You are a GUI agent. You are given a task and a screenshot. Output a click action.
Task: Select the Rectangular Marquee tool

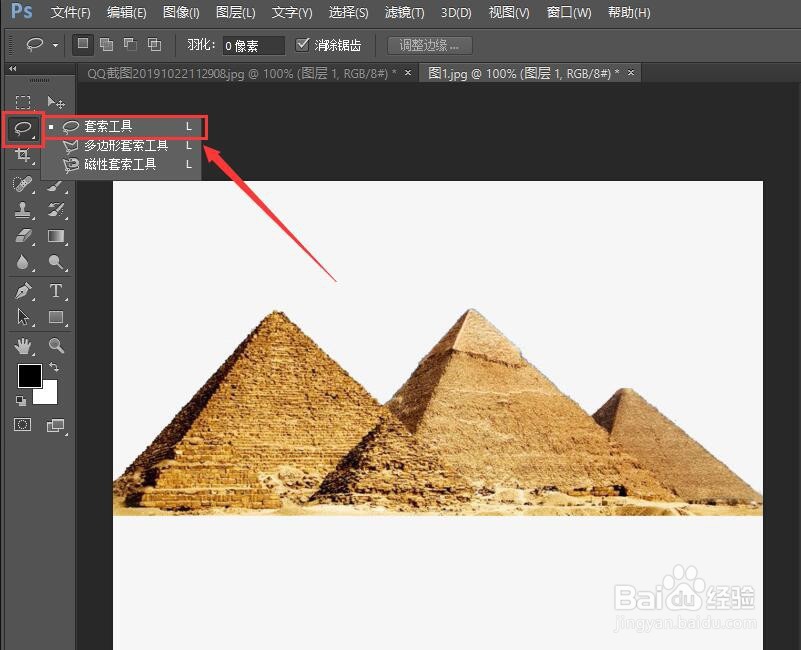click(x=24, y=102)
